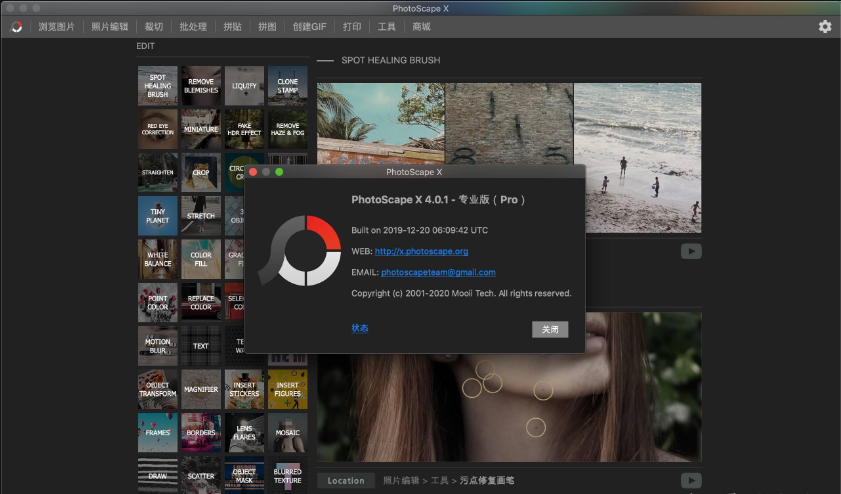The height and width of the screenshot is (494, 841).
Task: Select the Text tool tile
Action: [x=201, y=346]
